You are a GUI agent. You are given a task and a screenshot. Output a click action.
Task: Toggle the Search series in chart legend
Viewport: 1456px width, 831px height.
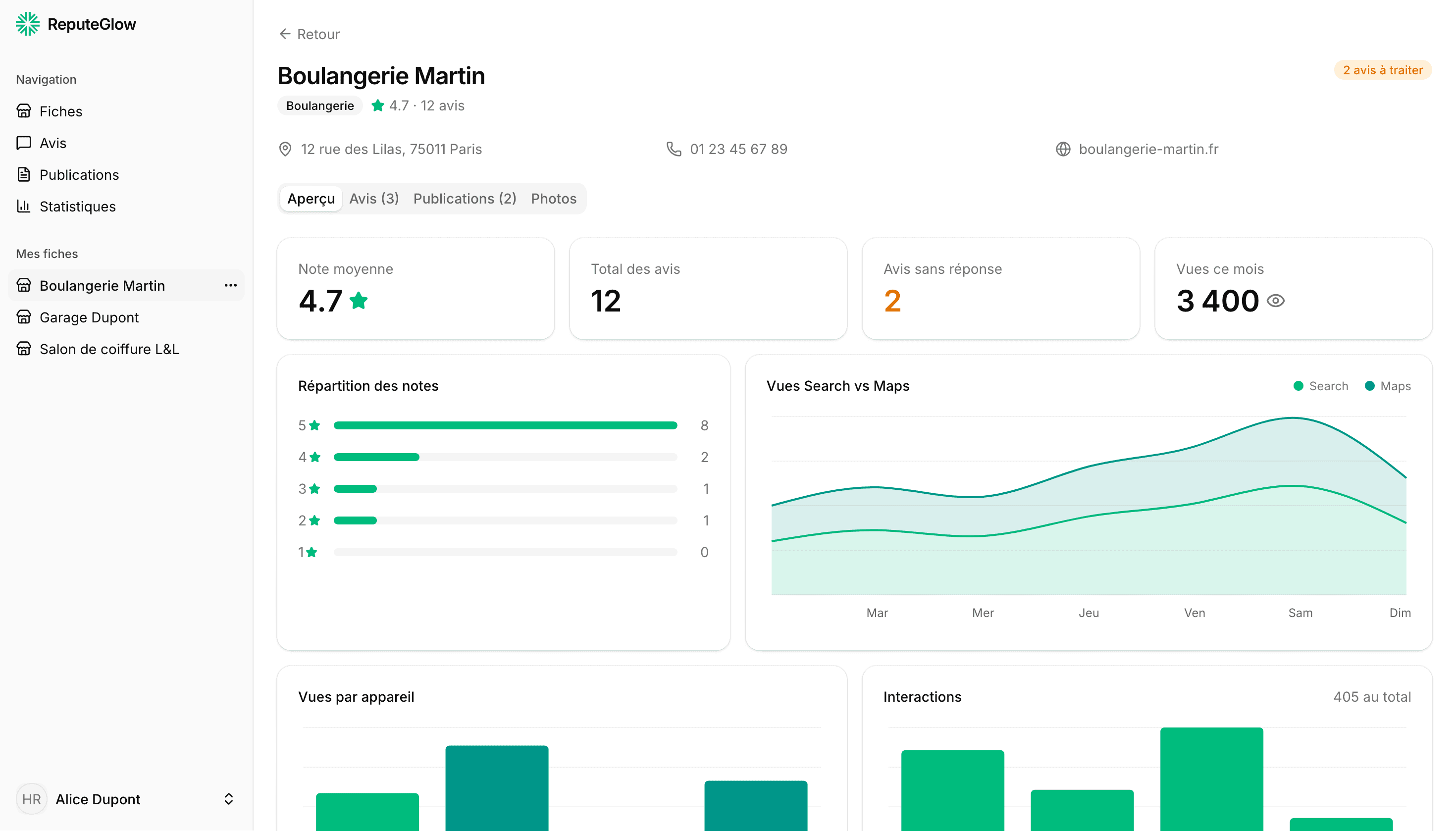1320,386
